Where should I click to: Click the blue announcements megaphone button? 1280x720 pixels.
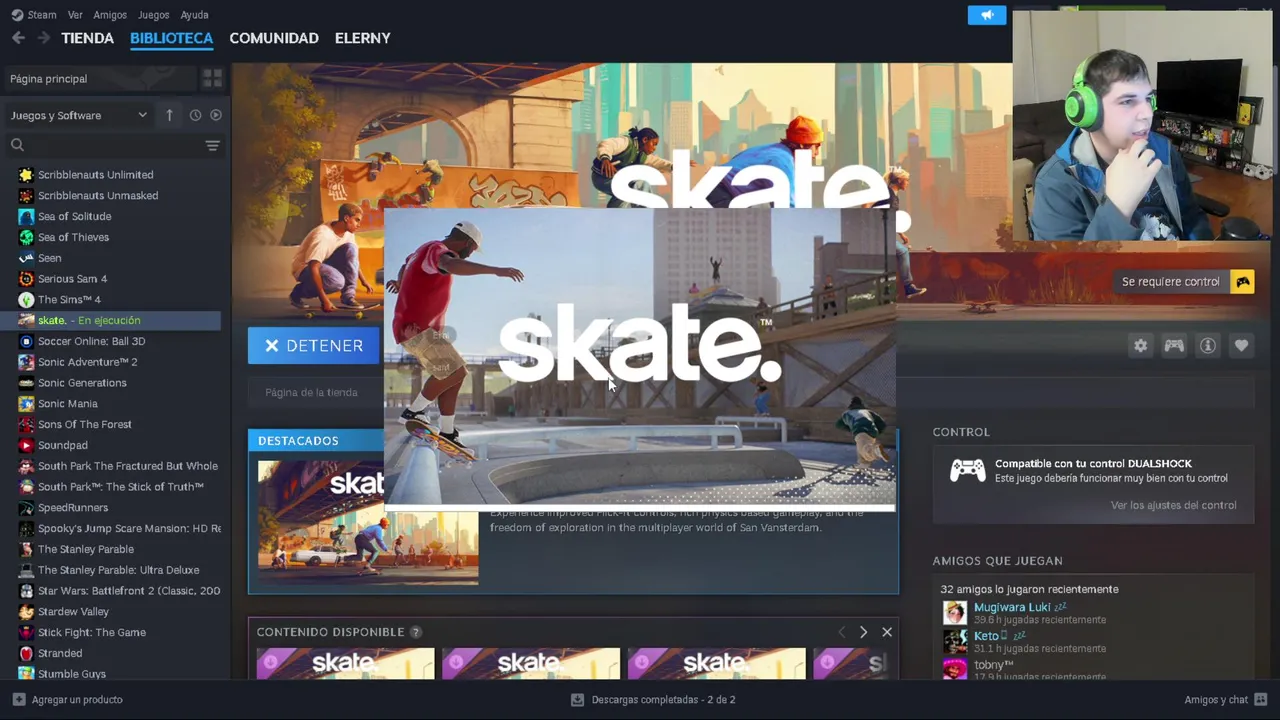coord(987,15)
